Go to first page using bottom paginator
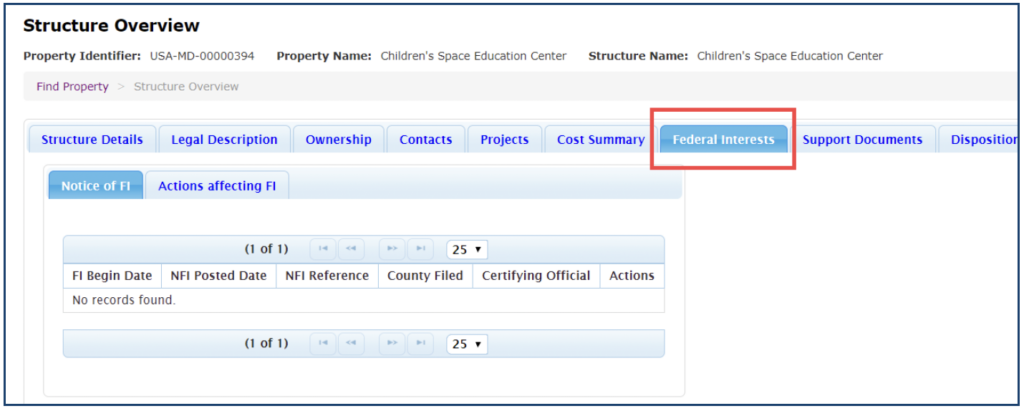Image resolution: width=1024 pixels, height=411 pixels. [x=323, y=344]
